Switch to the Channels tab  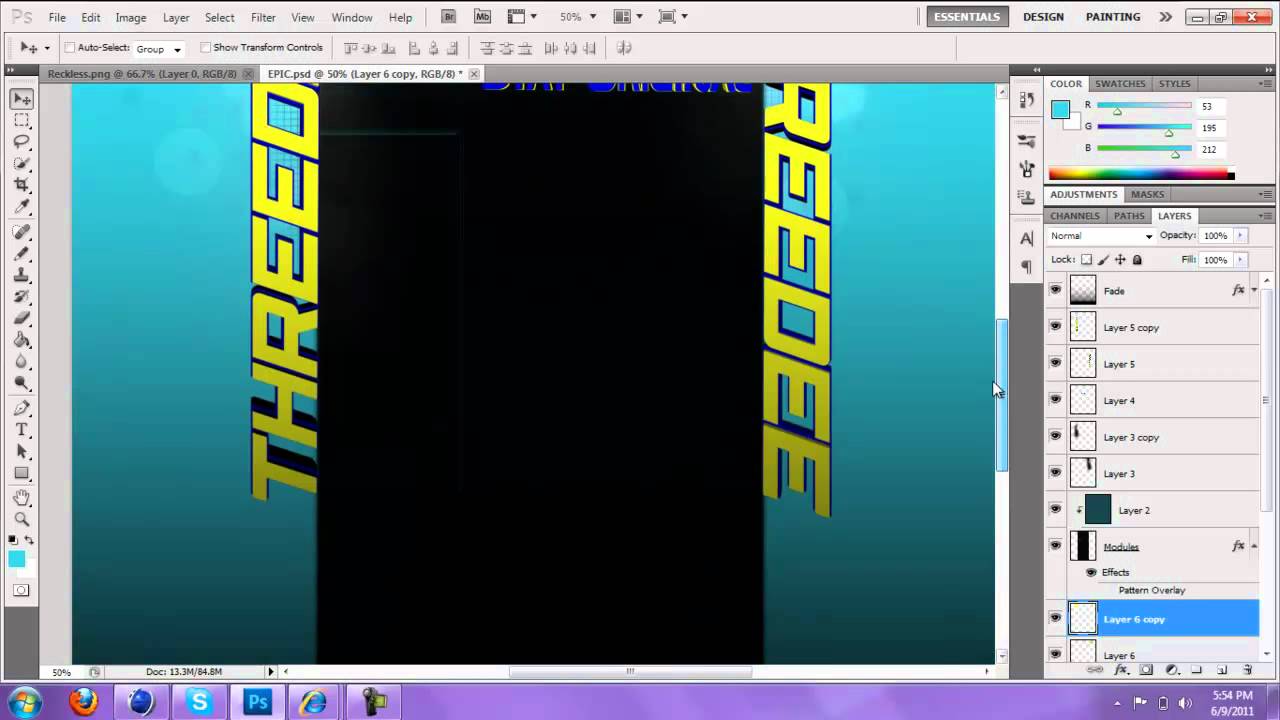click(x=1075, y=216)
